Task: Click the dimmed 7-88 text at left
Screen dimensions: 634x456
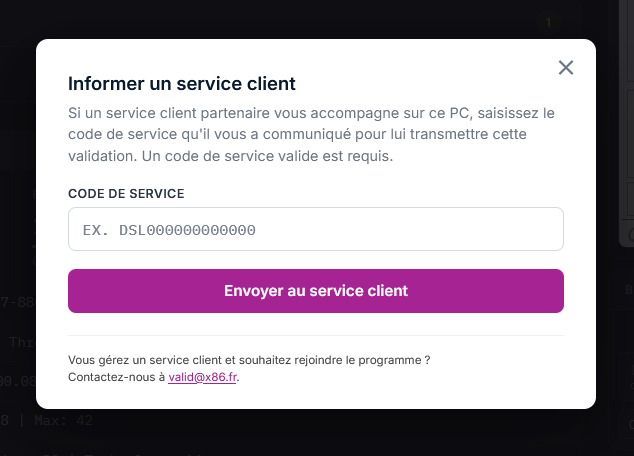Action: [17, 302]
